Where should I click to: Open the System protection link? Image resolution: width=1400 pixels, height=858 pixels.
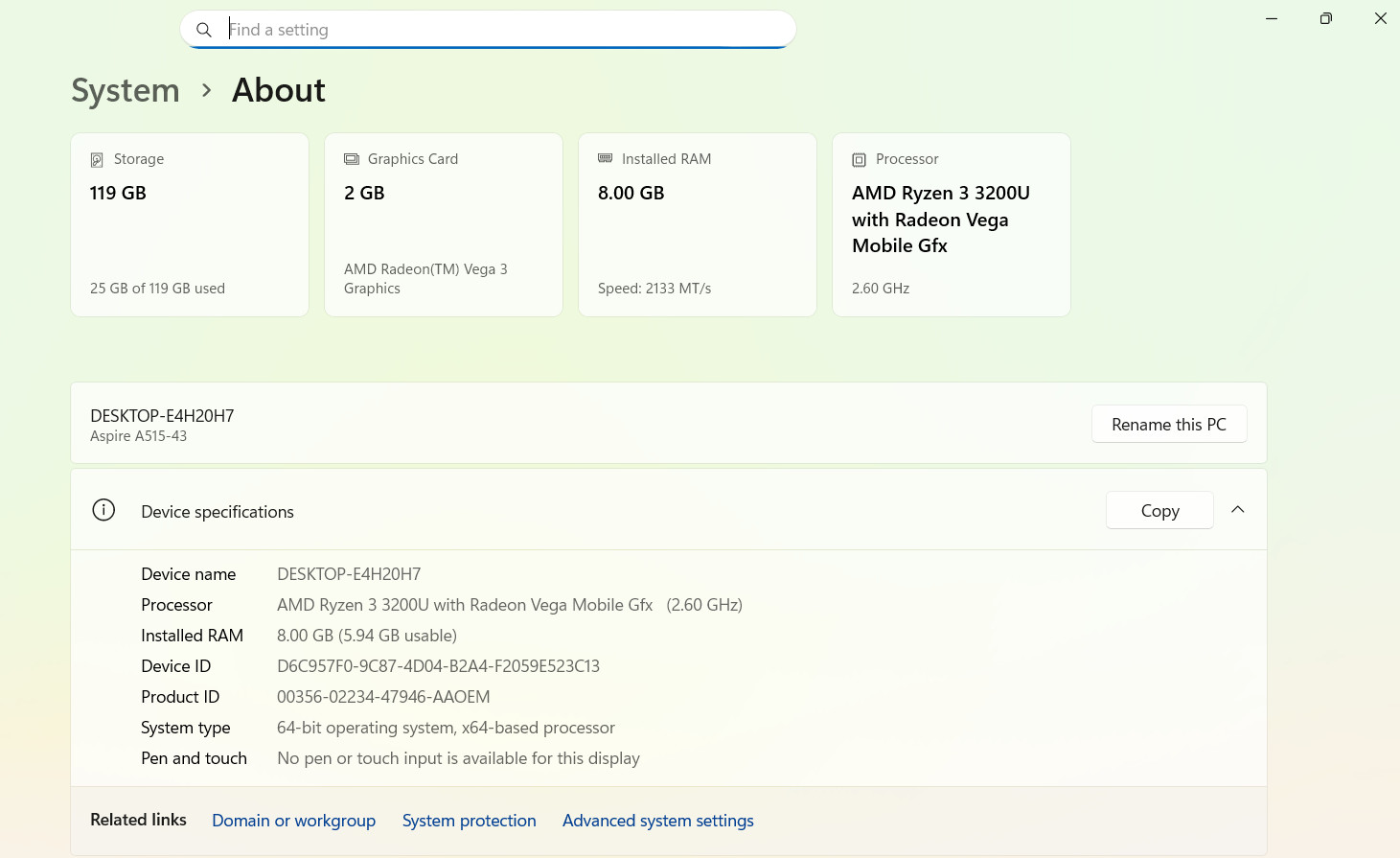[x=469, y=821]
